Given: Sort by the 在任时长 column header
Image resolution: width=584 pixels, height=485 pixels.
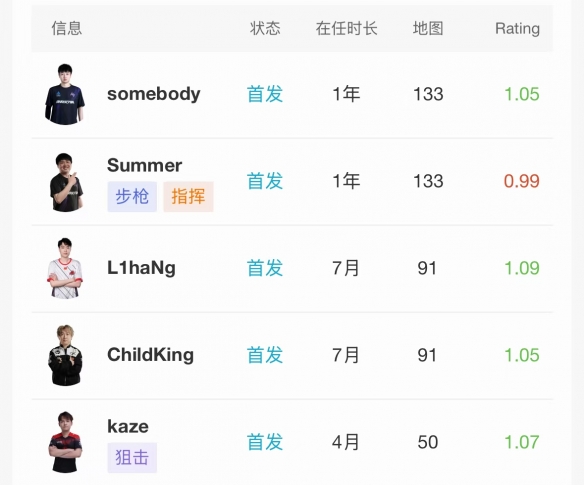Looking at the screenshot, I should pyautogui.click(x=347, y=29).
